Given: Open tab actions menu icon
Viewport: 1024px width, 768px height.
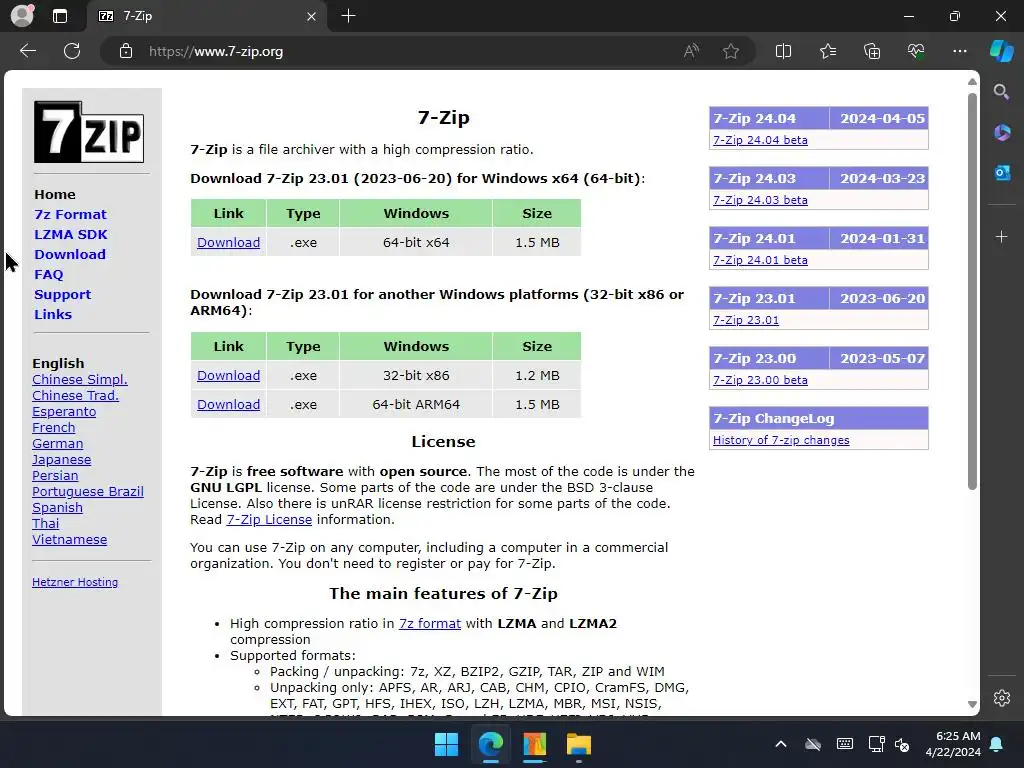Looking at the screenshot, I should (60, 16).
